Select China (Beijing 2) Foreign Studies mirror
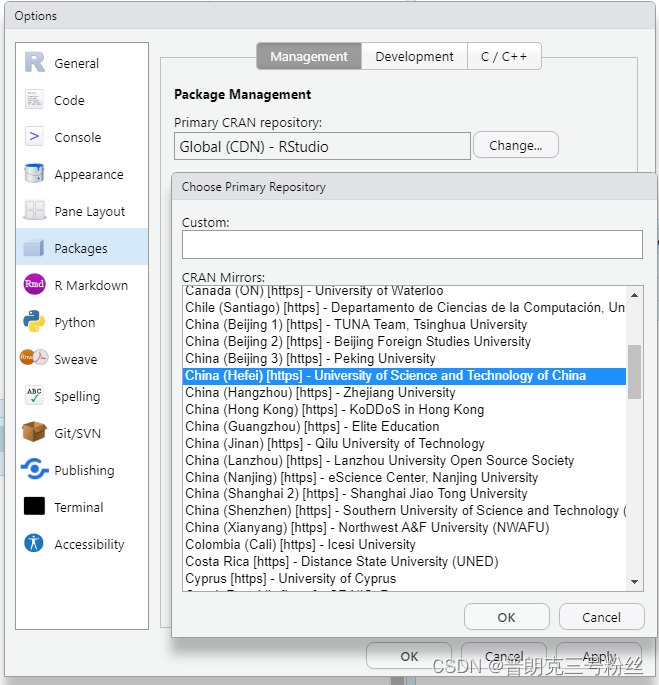The width and height of the screenshot is (659, 685). coord(404,342)
